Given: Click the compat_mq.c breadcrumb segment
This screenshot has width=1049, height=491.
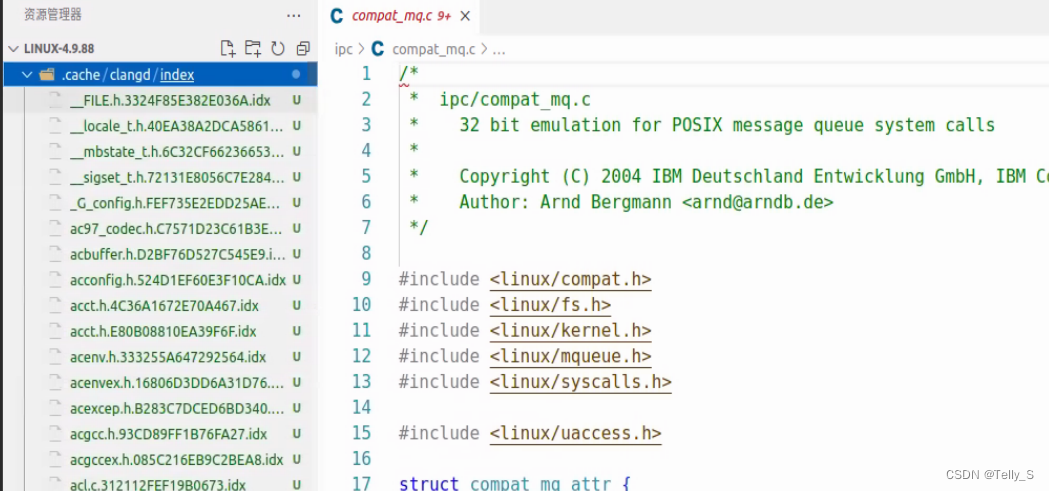Looking at the screenshot, I should (433, 49).
